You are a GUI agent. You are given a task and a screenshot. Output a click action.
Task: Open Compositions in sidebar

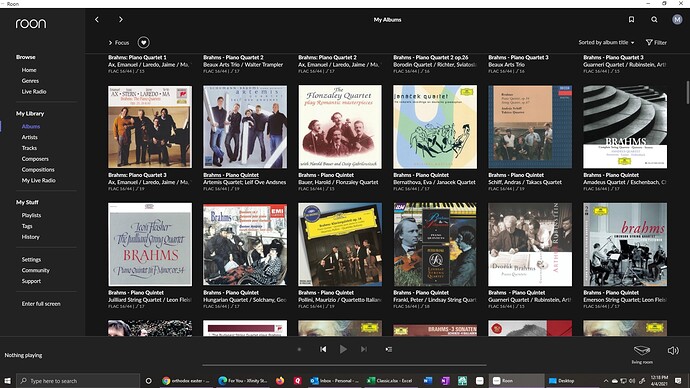(x=38, y=170)
